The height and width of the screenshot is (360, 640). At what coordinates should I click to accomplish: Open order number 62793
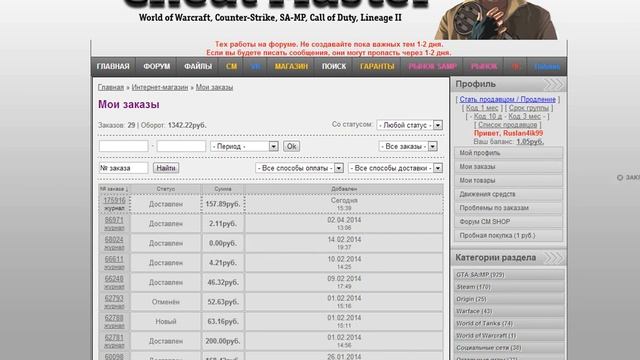[x=114, y=298]
